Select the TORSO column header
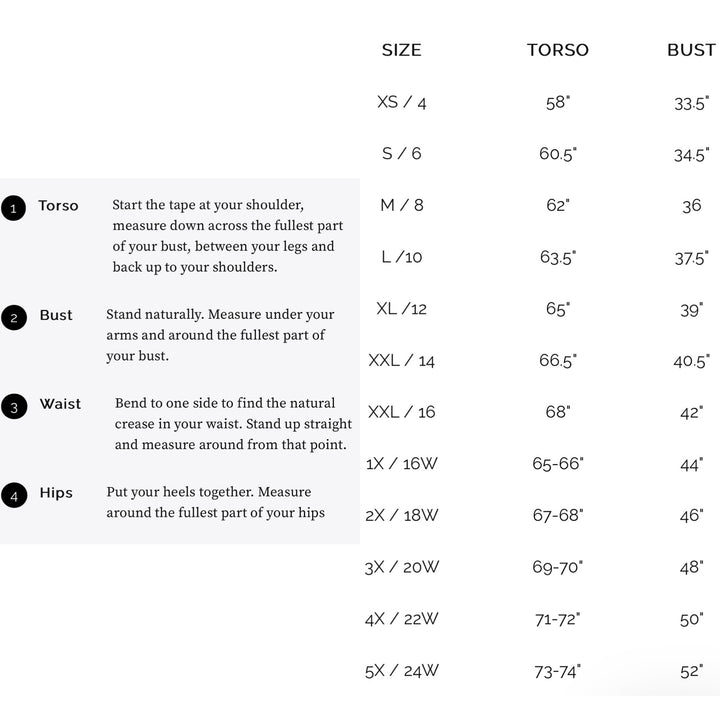The width and height of the screenshot is (720, 720). pyautogui.click(x=557, y=50)
